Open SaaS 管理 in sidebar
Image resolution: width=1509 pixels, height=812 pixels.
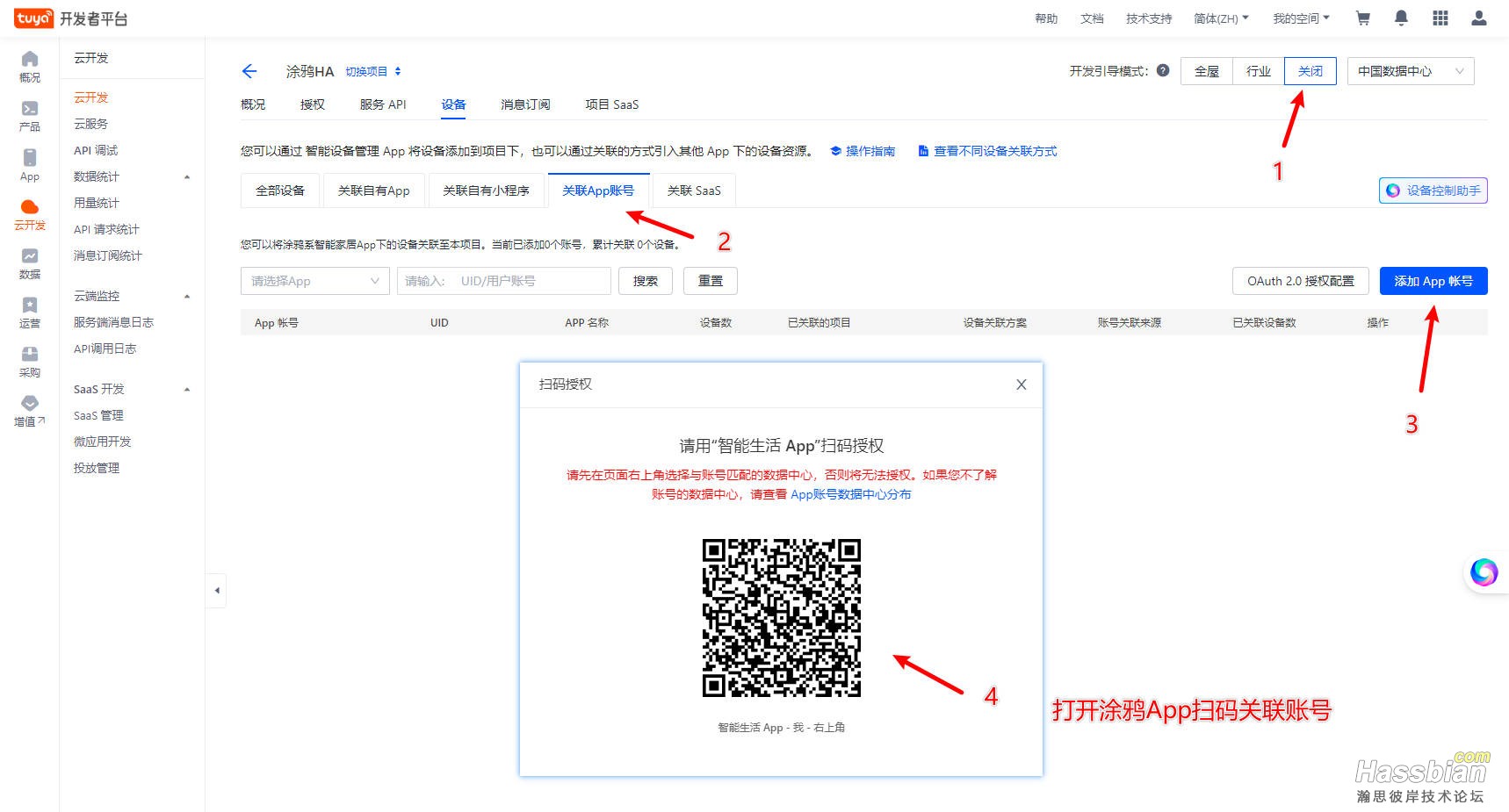[98, 415]
